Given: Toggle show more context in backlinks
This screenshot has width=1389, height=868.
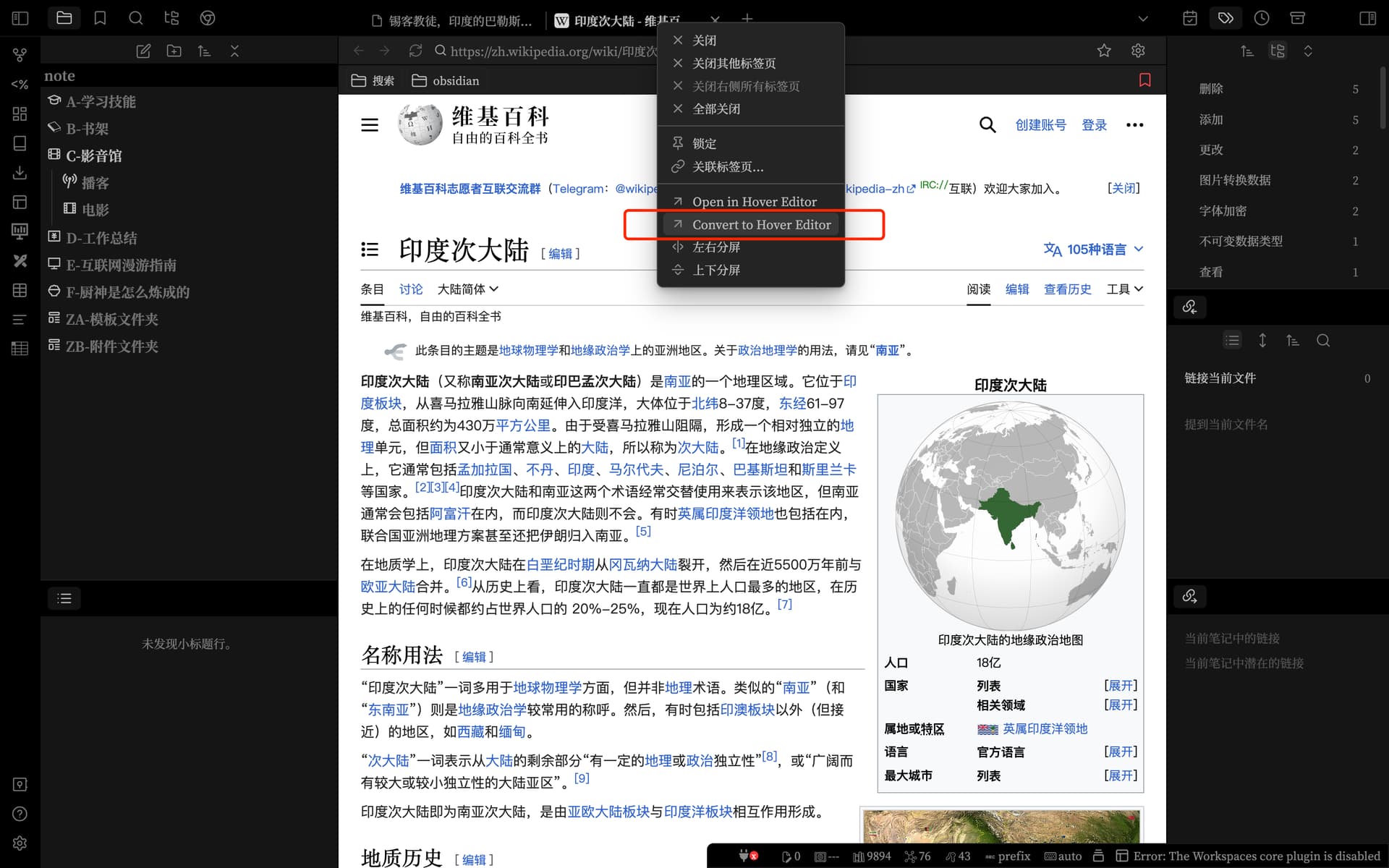Looking at the screenshot, I should (x=1262, y=340).
